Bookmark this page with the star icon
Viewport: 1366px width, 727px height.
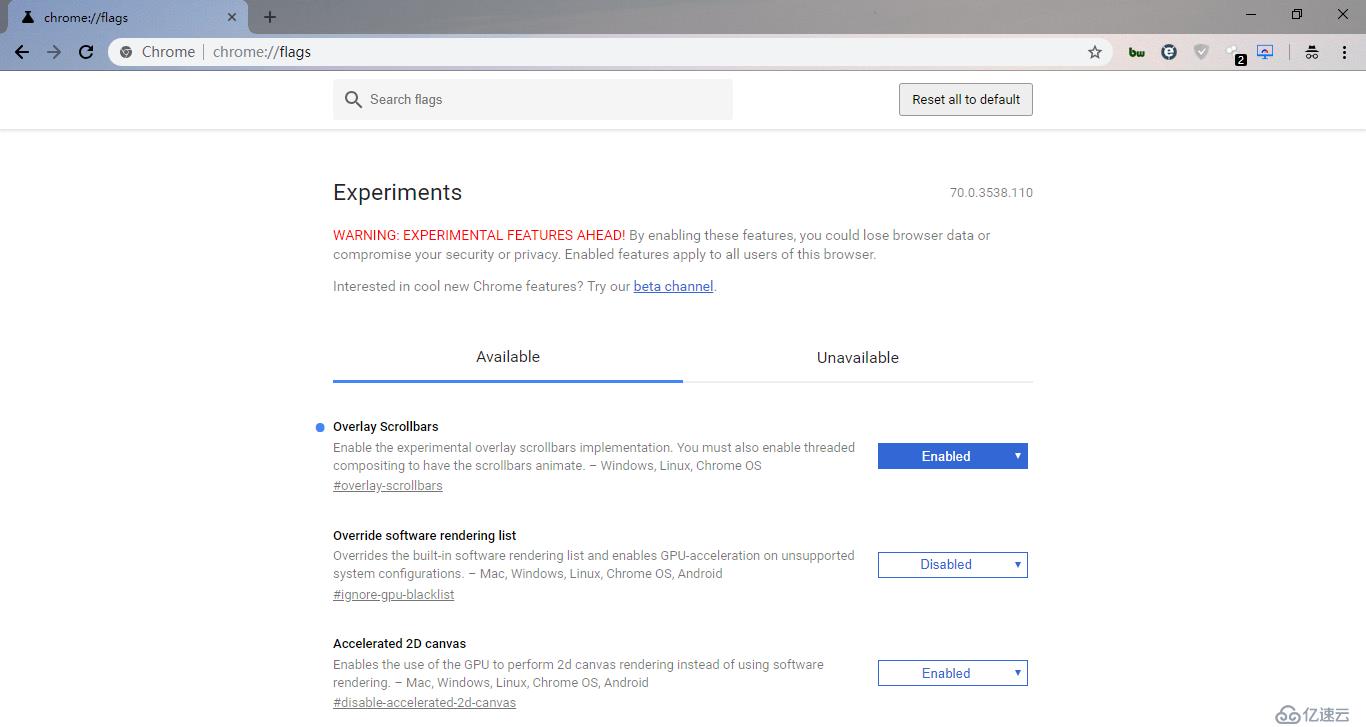pyautogui.click(x=1095, y=52)
